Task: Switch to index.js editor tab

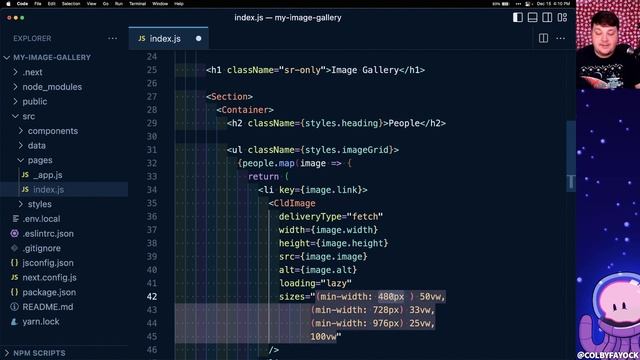Action: point(168,38)
